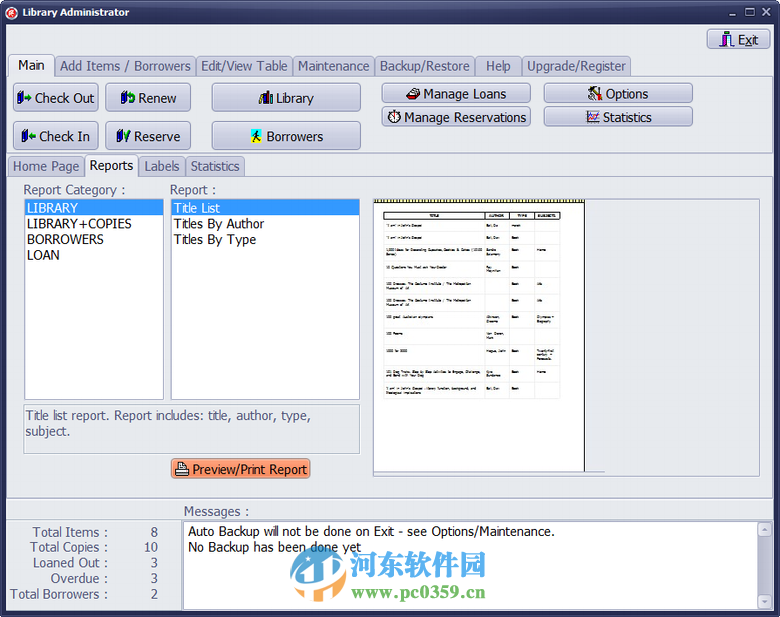Image resolution: width=780 pixels, height=617 pixels.
Task: Click the Auto Backup message line
Action: [x=371, y=531]
